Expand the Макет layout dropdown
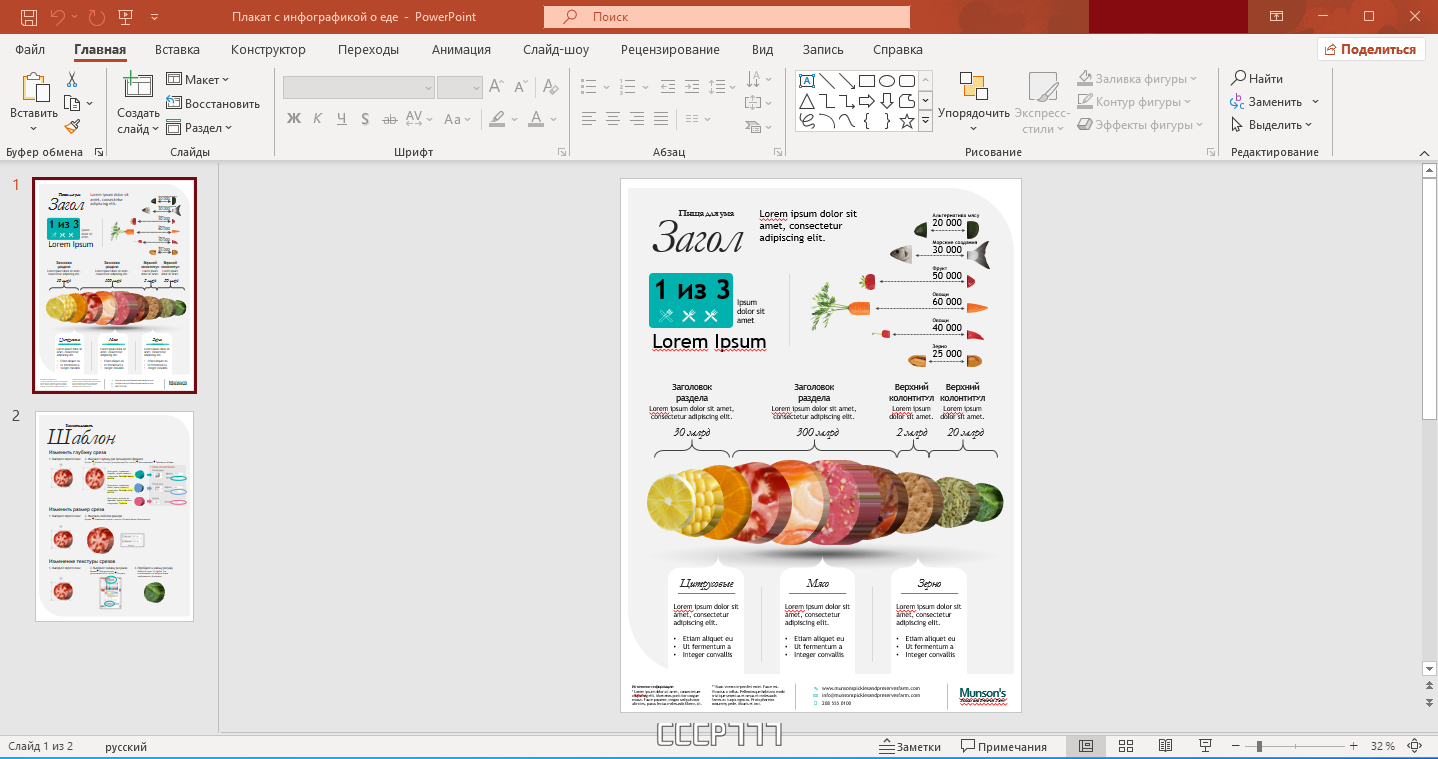Viewport: 1438px width, 759px height. tap(198, 79)
